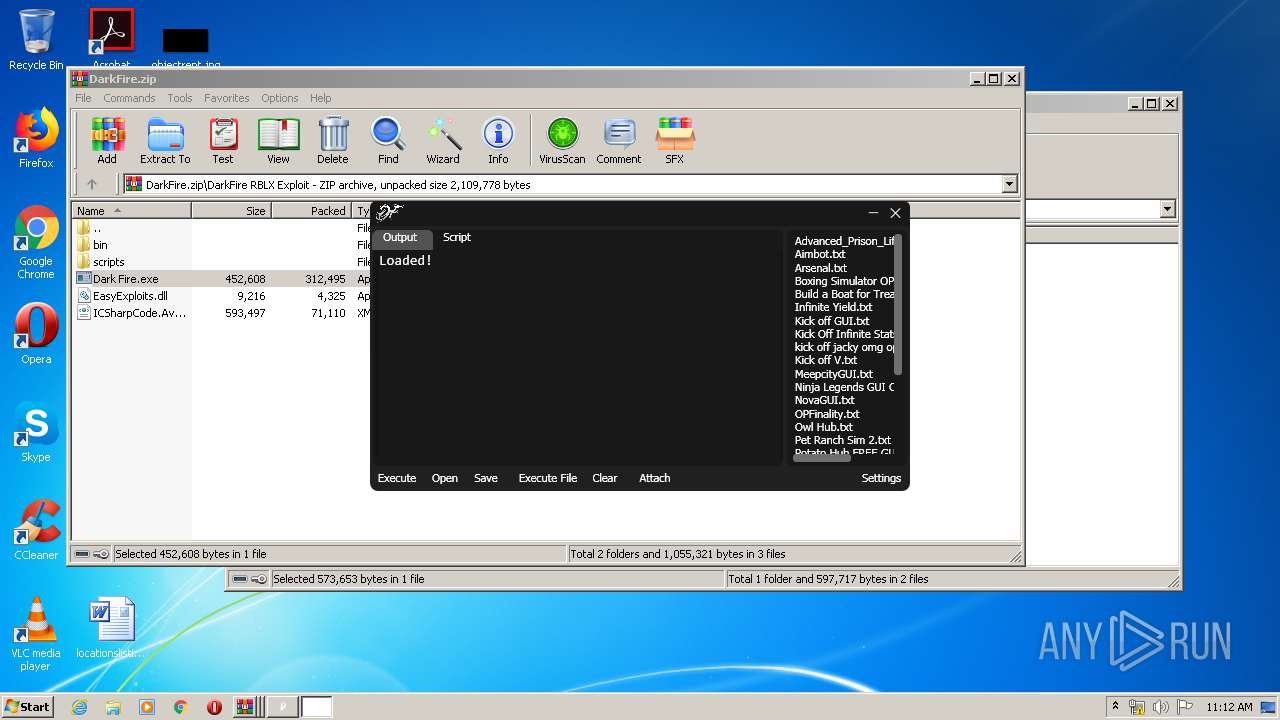Open the Opera desktop shortcut

(x=36, y=334)
